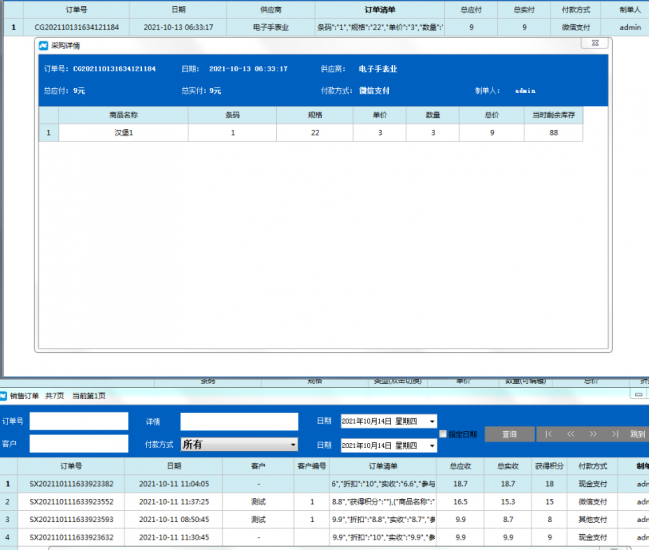Click the 跳到 jump button
Viewport: 649px width, 550px height.
click(x=637, y=435)
